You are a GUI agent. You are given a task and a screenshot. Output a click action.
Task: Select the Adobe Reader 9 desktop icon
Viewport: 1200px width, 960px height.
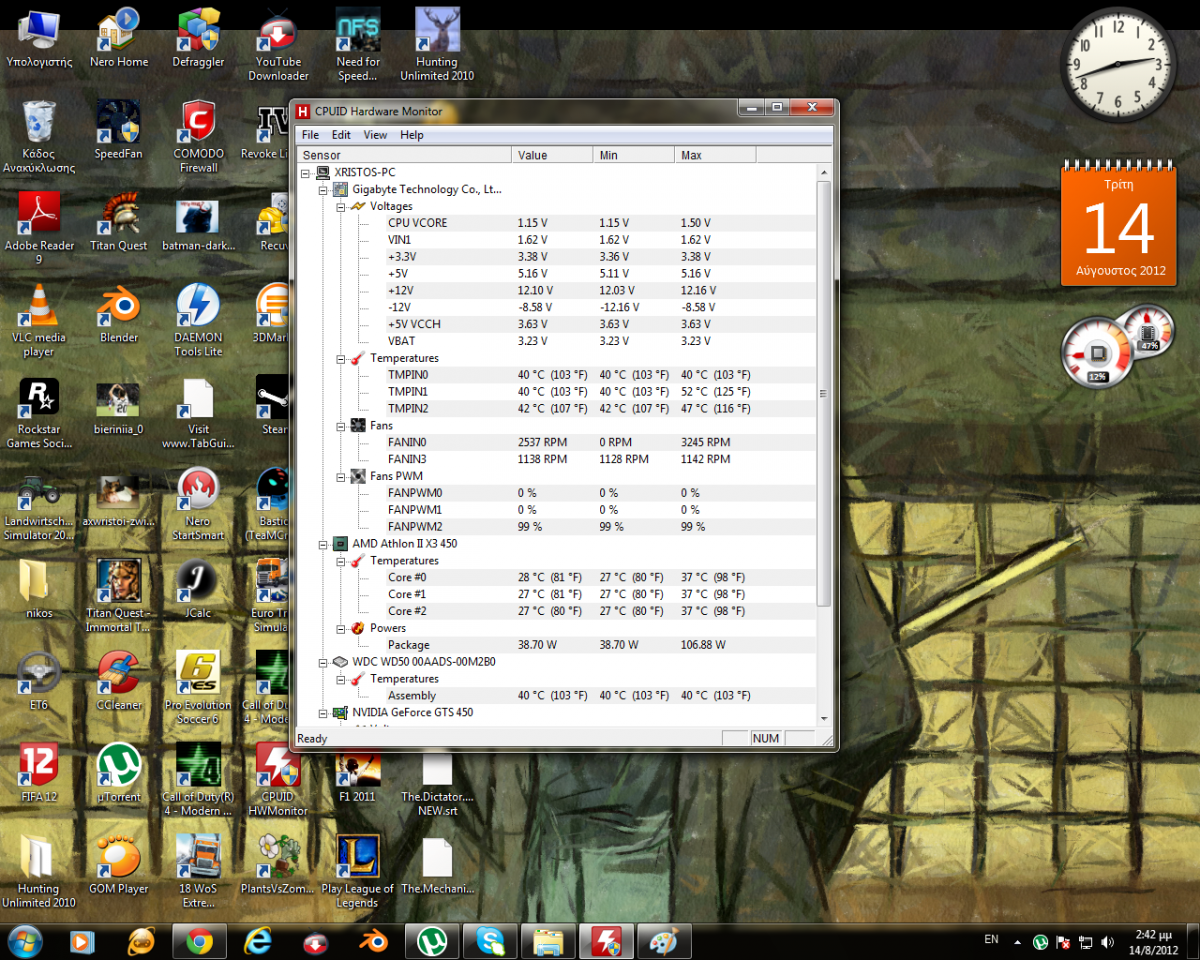(39, 229)
